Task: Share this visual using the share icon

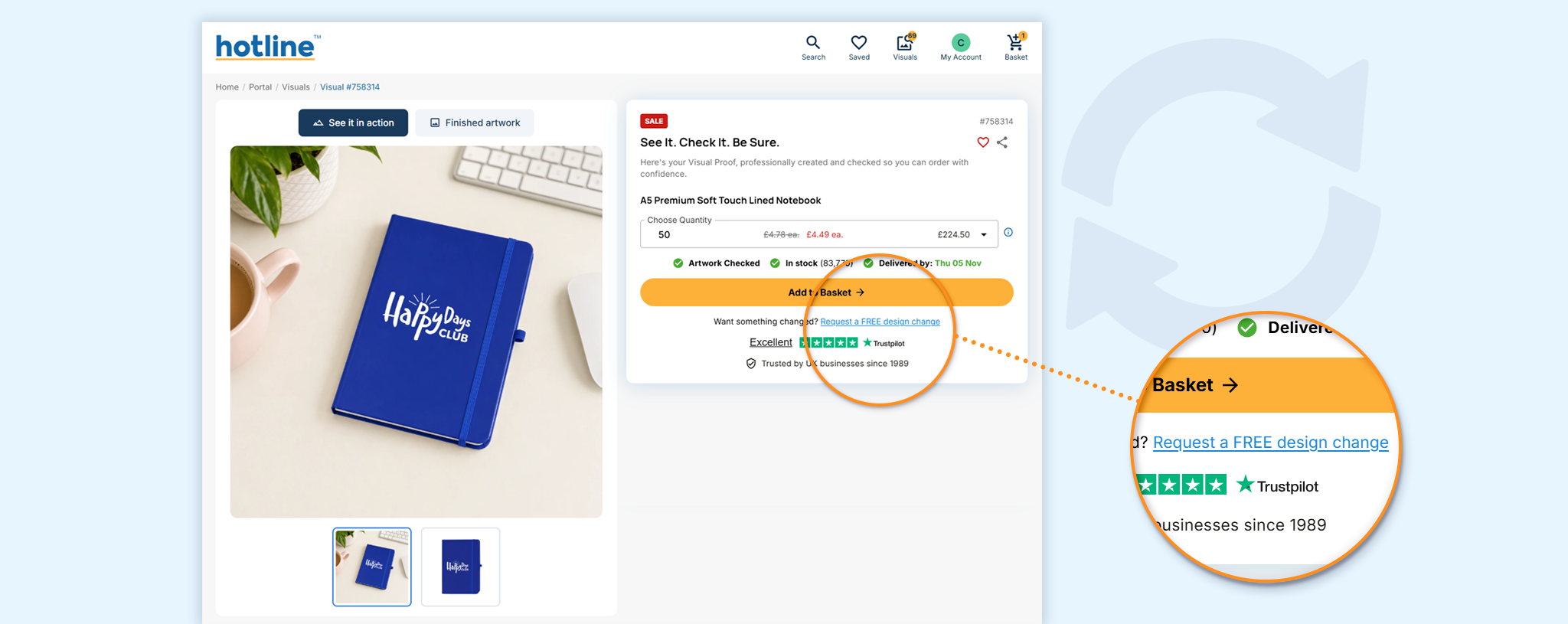Action: [1002, 142]
